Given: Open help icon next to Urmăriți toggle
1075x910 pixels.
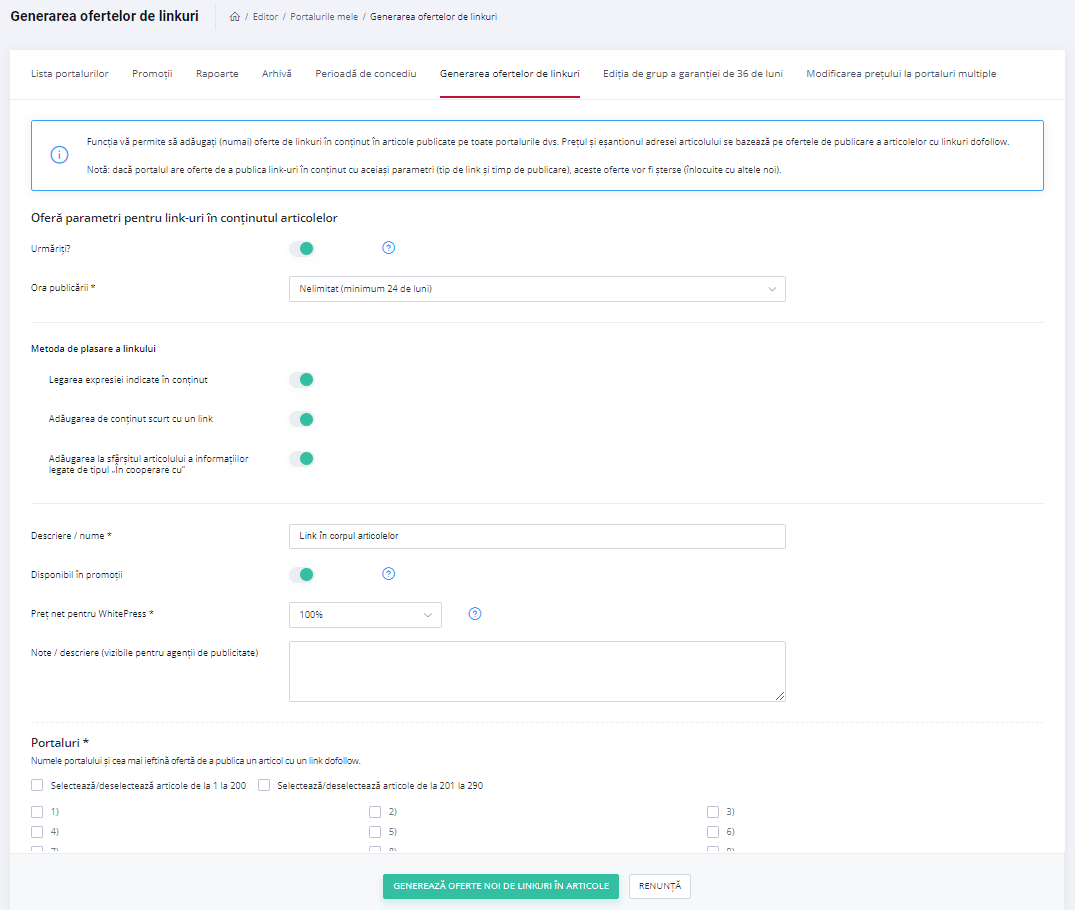Looking at the screenshot, I should tap(389, 248).
